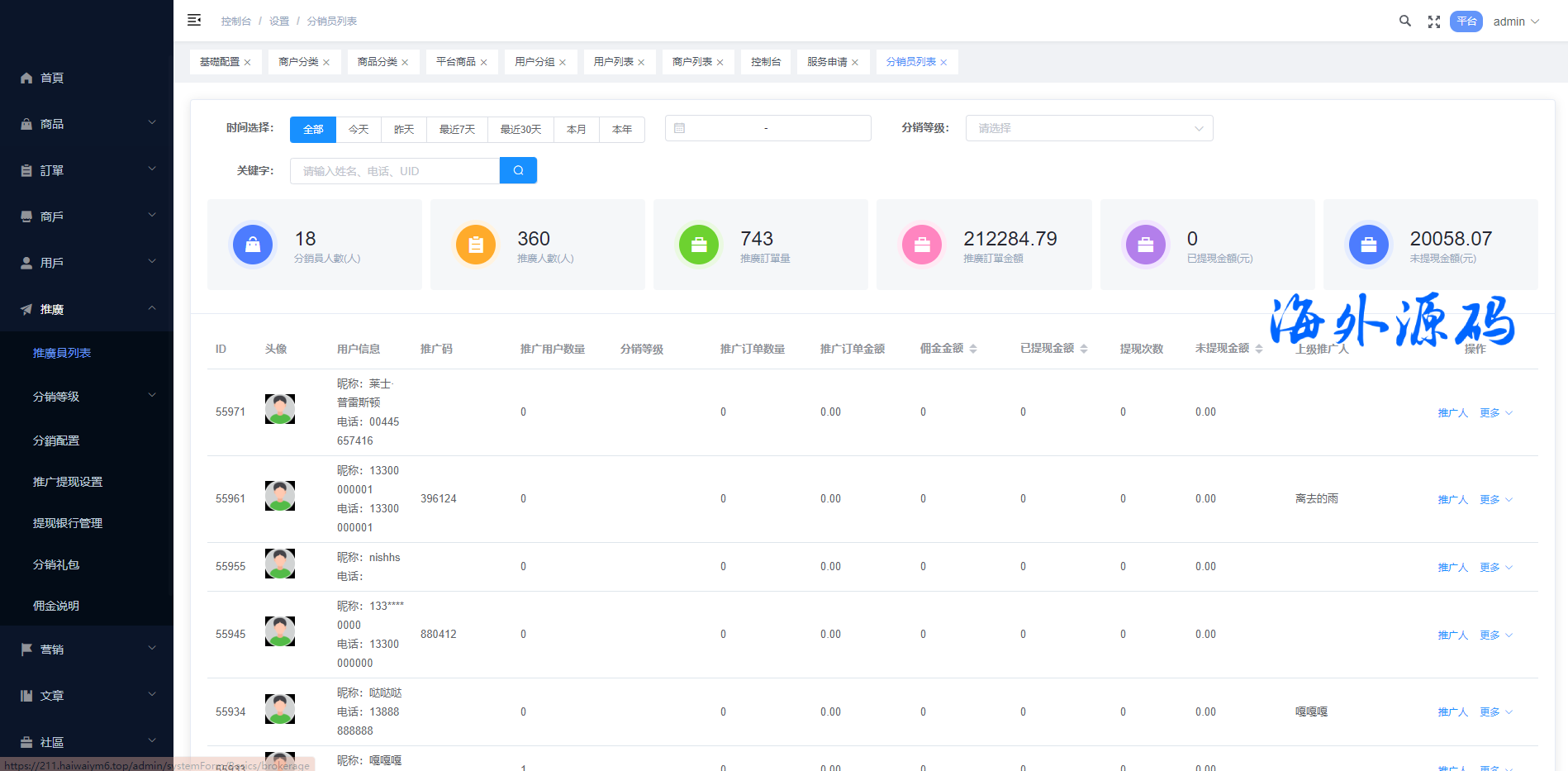Expand the 商品 sidebar menu
Screen dimensions: 1568x771
[x=87, y=124]
